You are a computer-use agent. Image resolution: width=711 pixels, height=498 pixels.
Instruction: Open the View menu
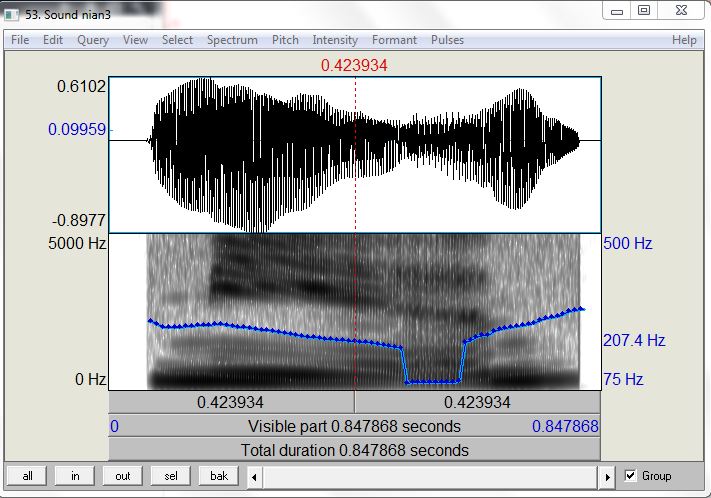coord(135,40)
